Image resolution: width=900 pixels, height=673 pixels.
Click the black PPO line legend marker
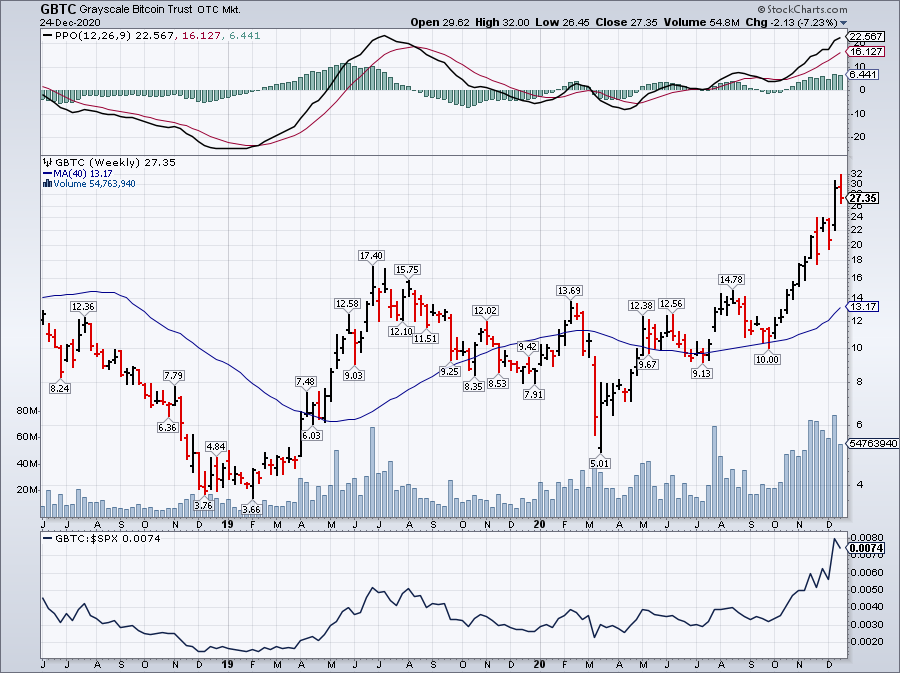point(48,36)
